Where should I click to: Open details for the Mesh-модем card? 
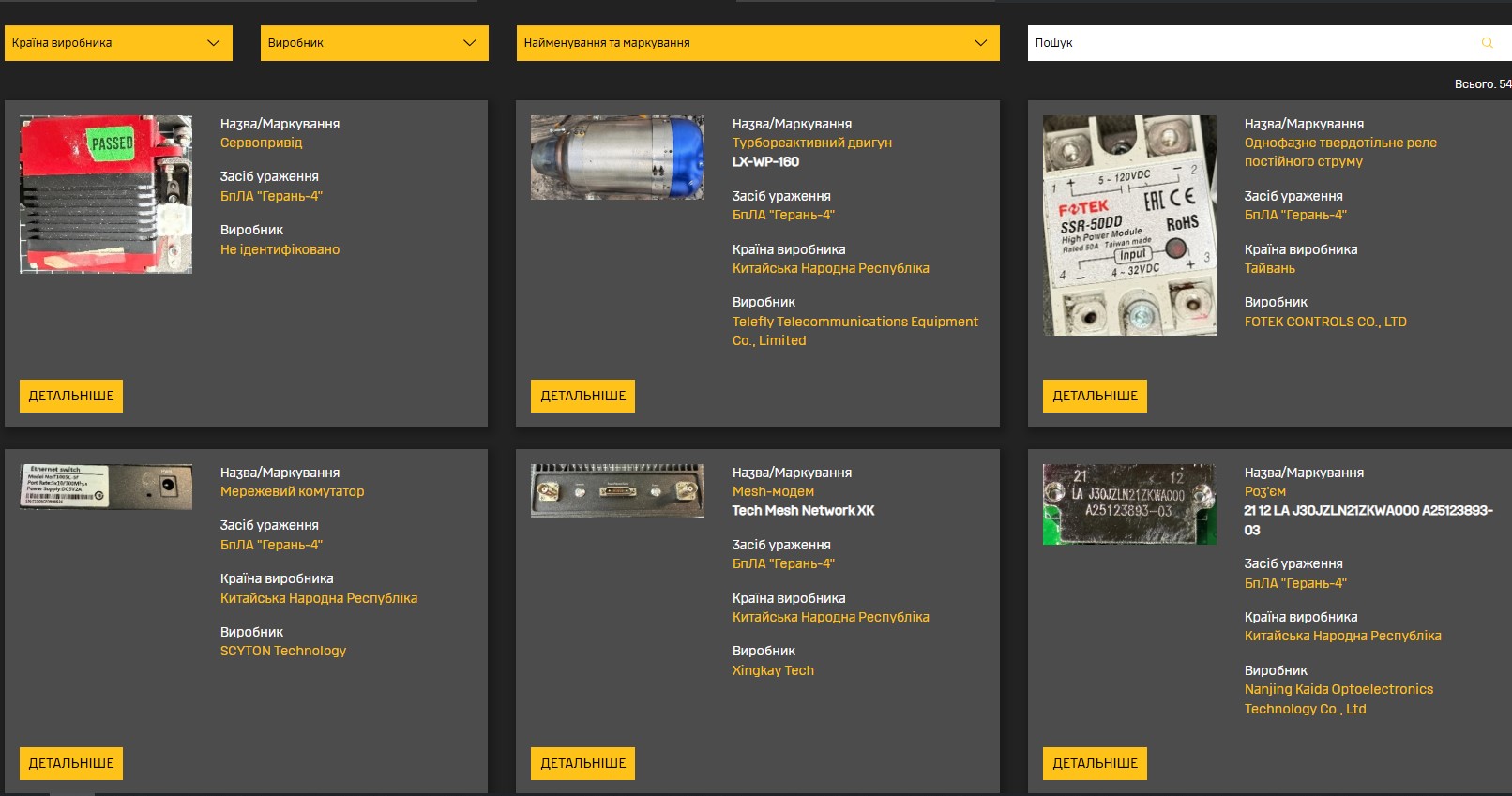[x=583, y=763]
